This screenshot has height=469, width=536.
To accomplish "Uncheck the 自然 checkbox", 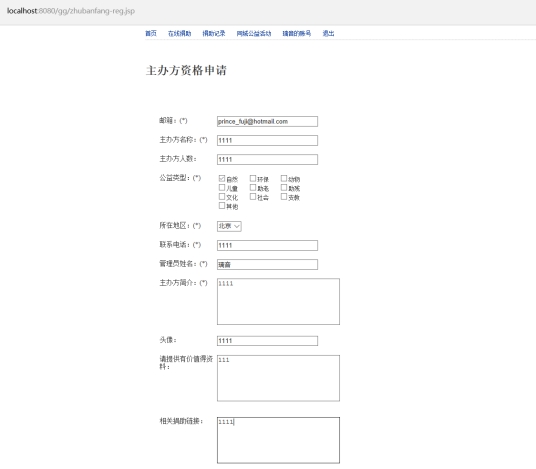I will click(222, 178).
